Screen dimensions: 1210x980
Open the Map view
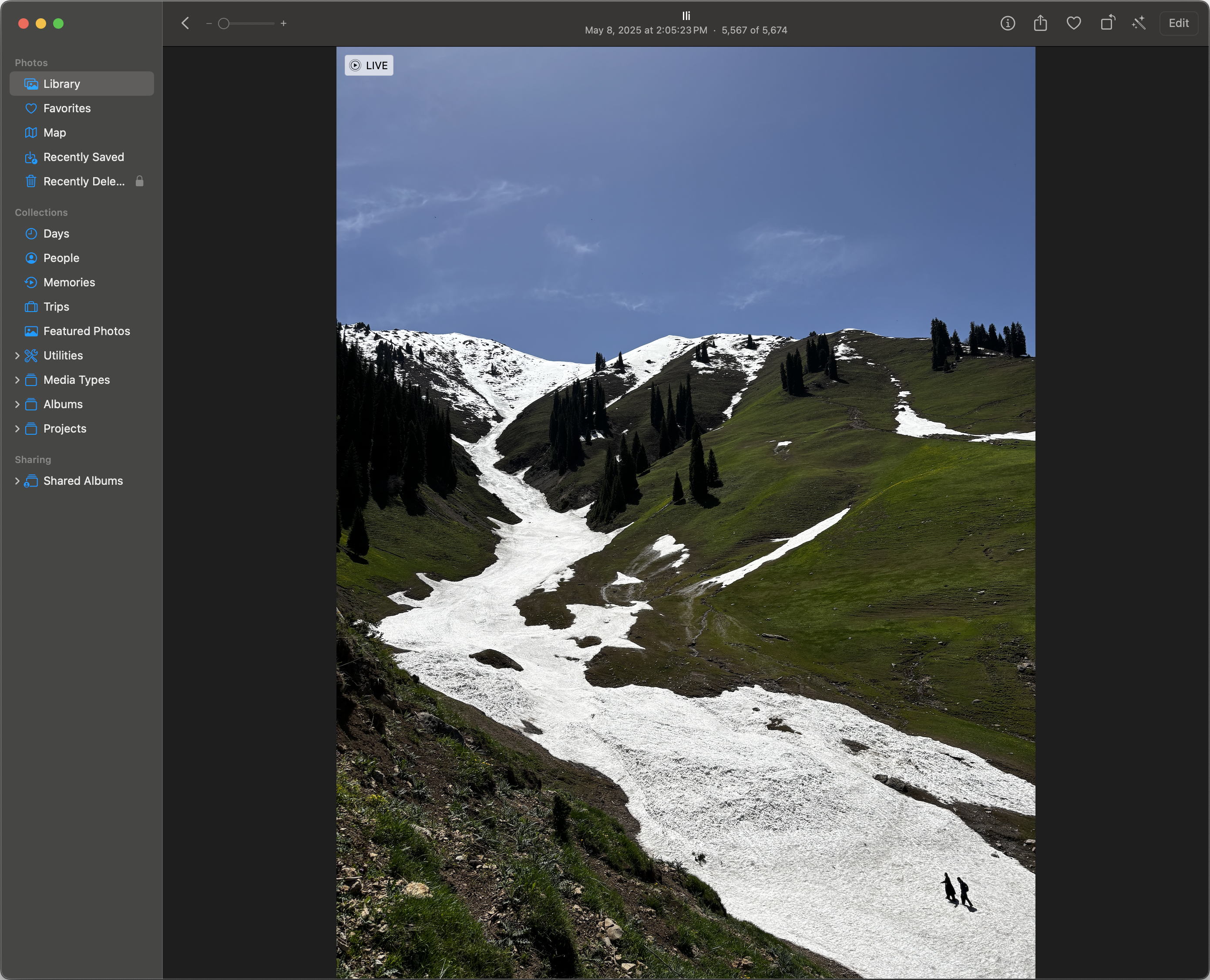point(54,133)
